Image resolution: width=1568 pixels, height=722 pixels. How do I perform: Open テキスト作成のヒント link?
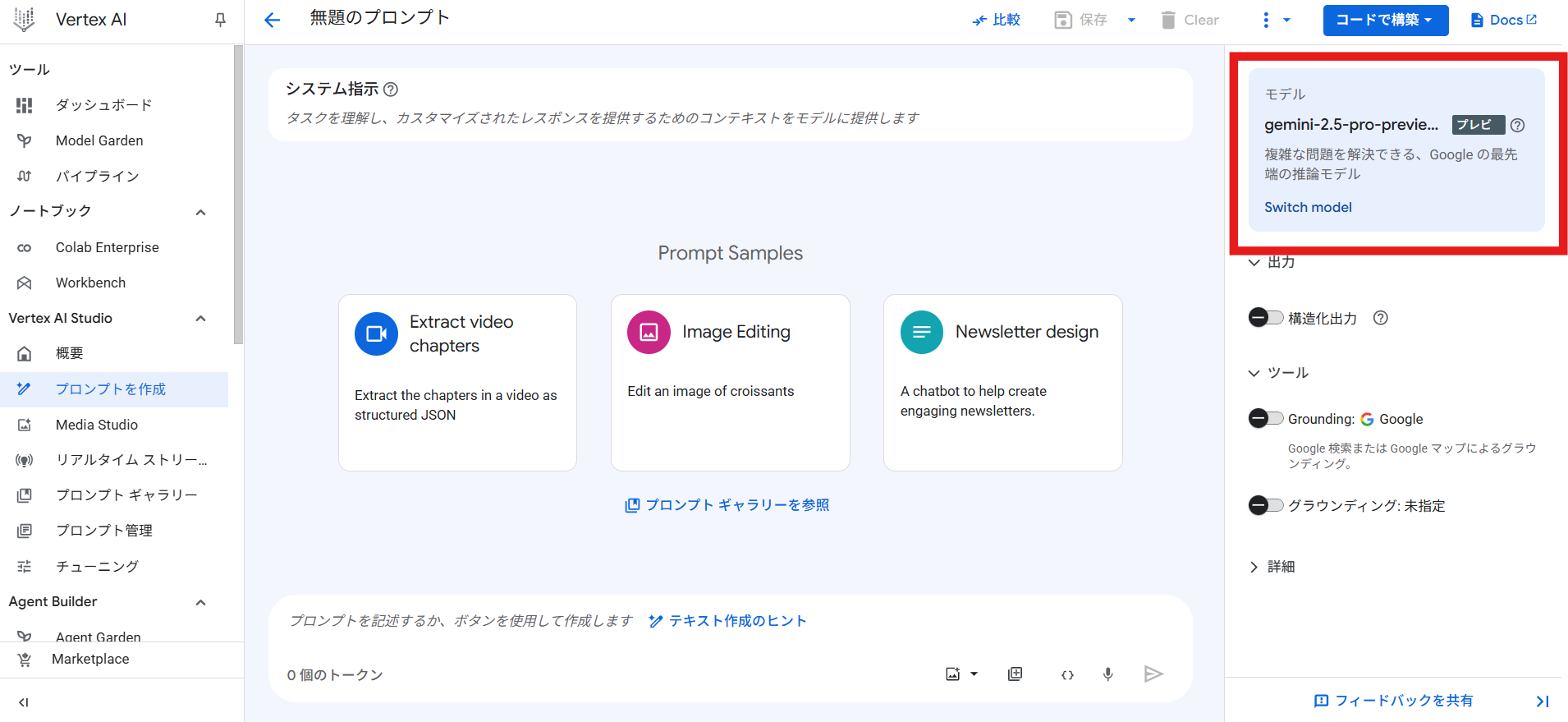coord(727,621)
